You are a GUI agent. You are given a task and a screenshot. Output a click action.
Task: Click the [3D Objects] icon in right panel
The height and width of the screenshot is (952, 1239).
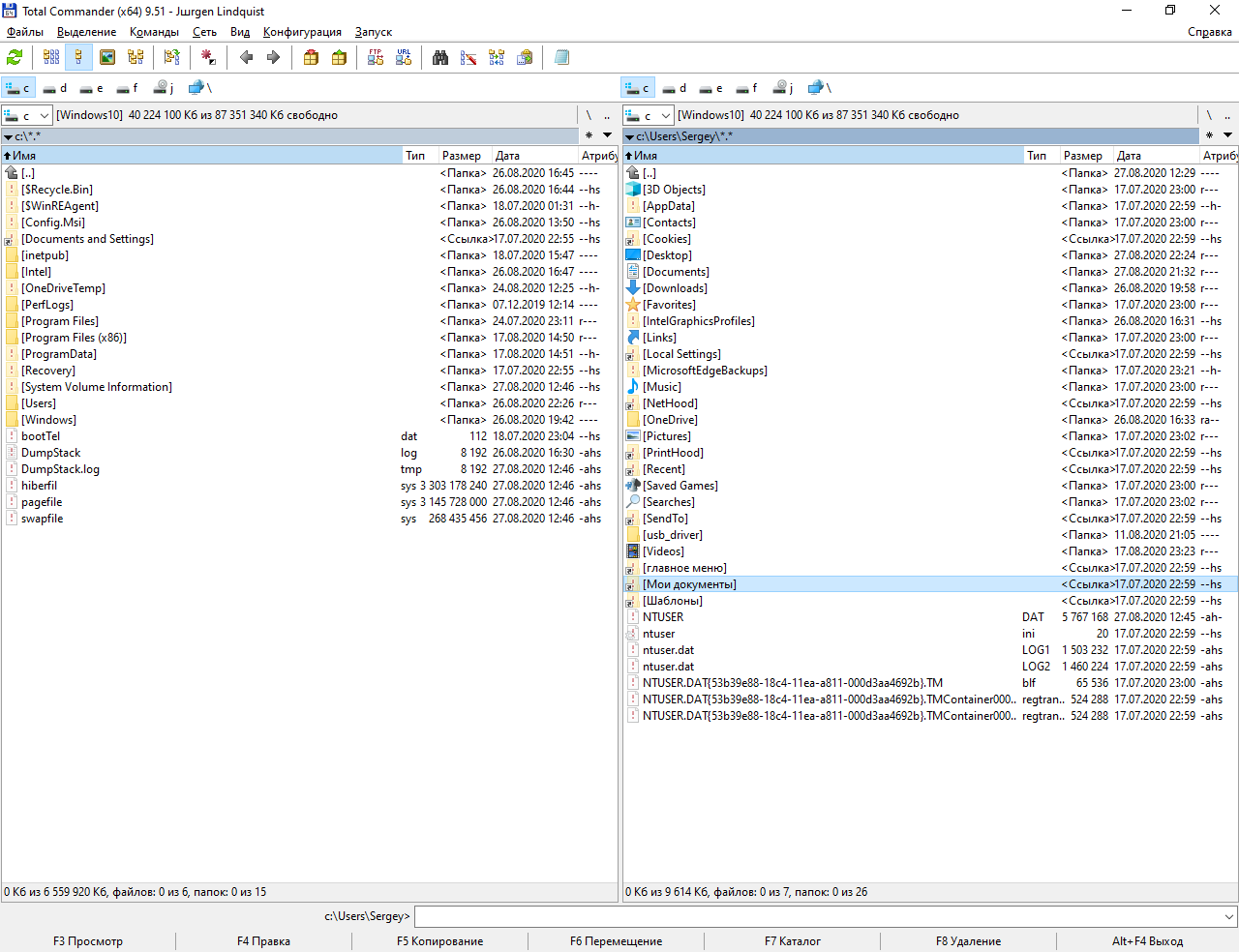[x=633, y=190]
